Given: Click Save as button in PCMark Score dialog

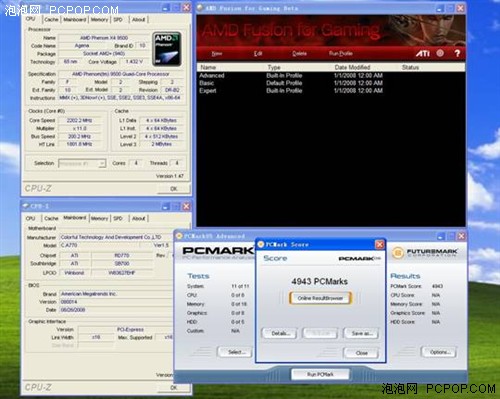Looking at the screenshot, I should coord(361,333).
